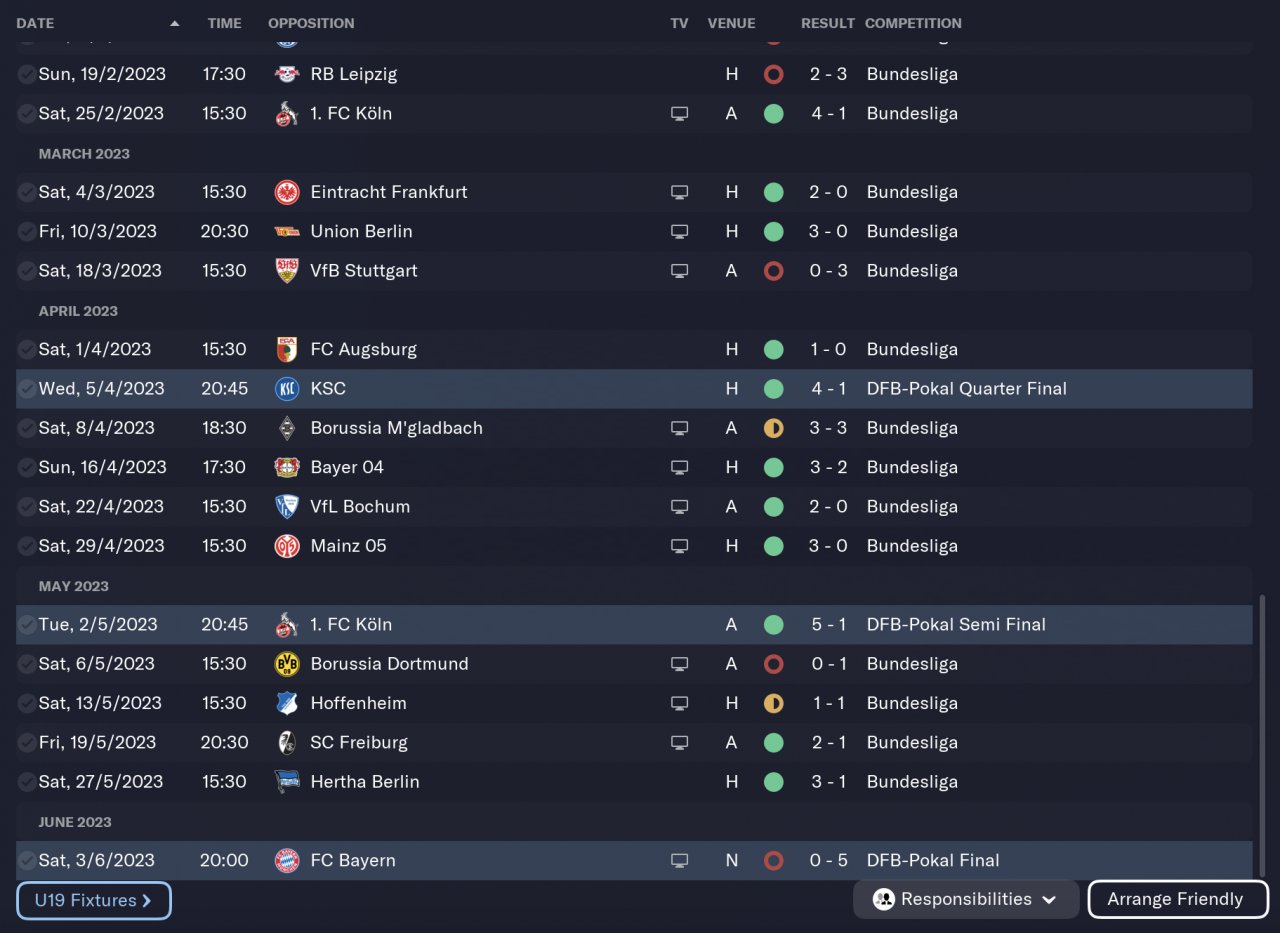Toggle the checkmark for Mainz 05 fixture

point(26,546)
